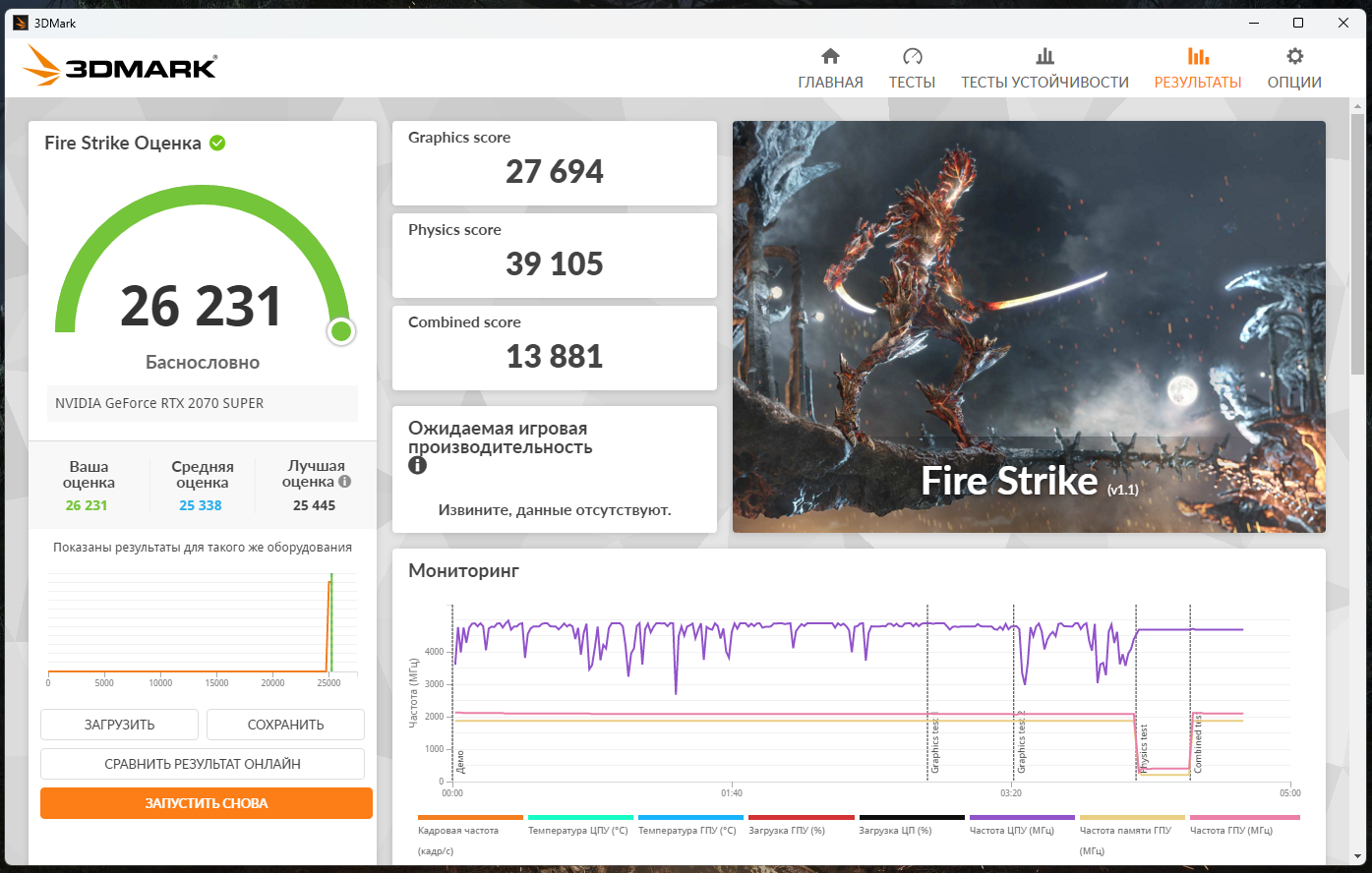The width and height of the screenshot is (1372, 873).
Task: Click the vertical scrollbar on the right
Action: (x=1359, y=236)
